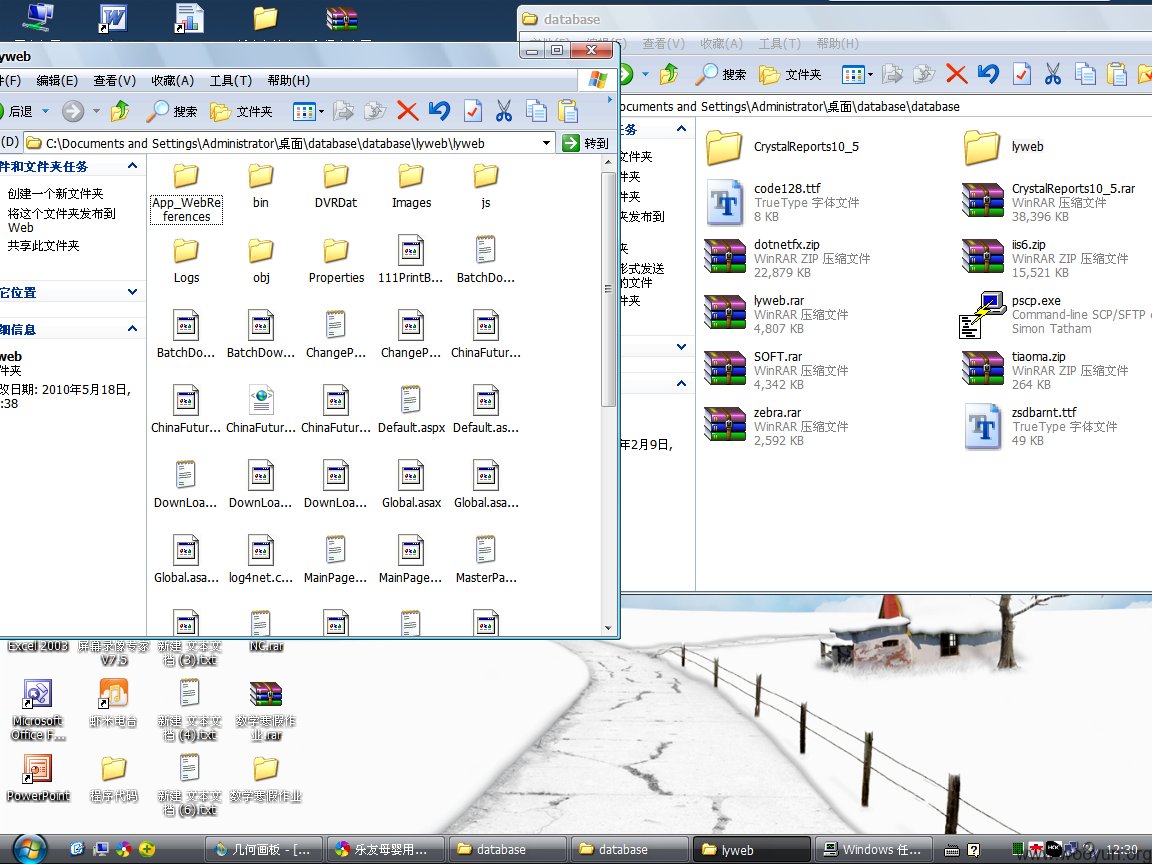This screenshot has height=864, width=1152.
Task: Select lyweb.rar archive in database window
Action: click(777, 314)
